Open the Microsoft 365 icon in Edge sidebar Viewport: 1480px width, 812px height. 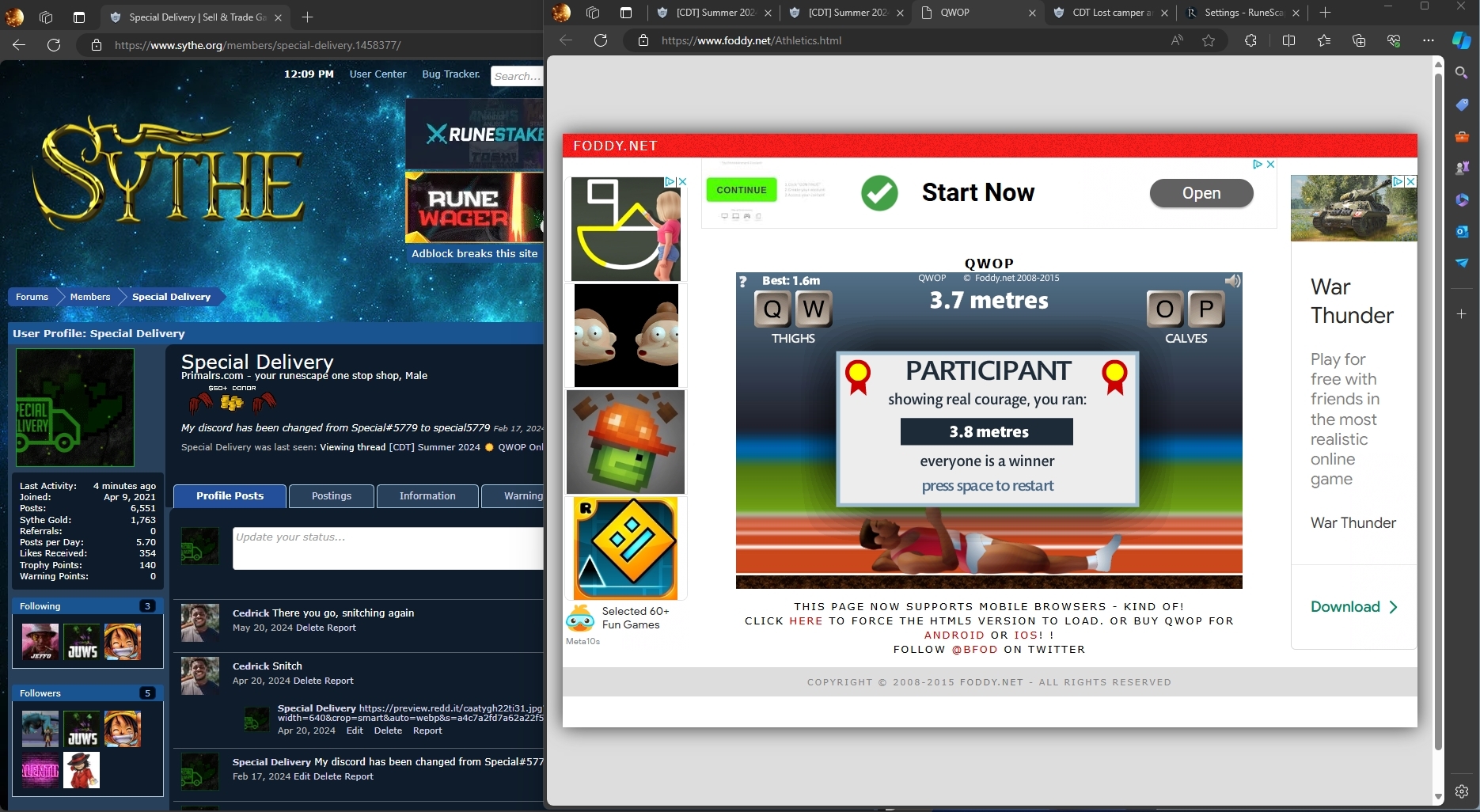(1462, 199)
